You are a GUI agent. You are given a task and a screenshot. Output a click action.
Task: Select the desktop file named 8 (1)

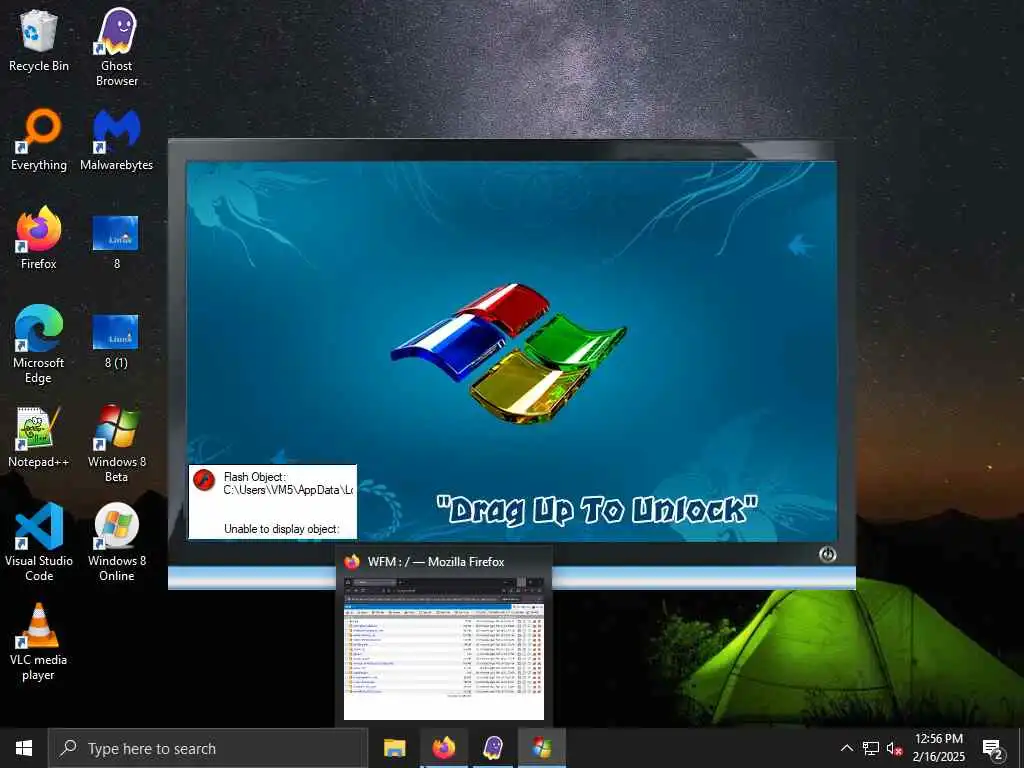pyautogui.click(x=116, y=341)
